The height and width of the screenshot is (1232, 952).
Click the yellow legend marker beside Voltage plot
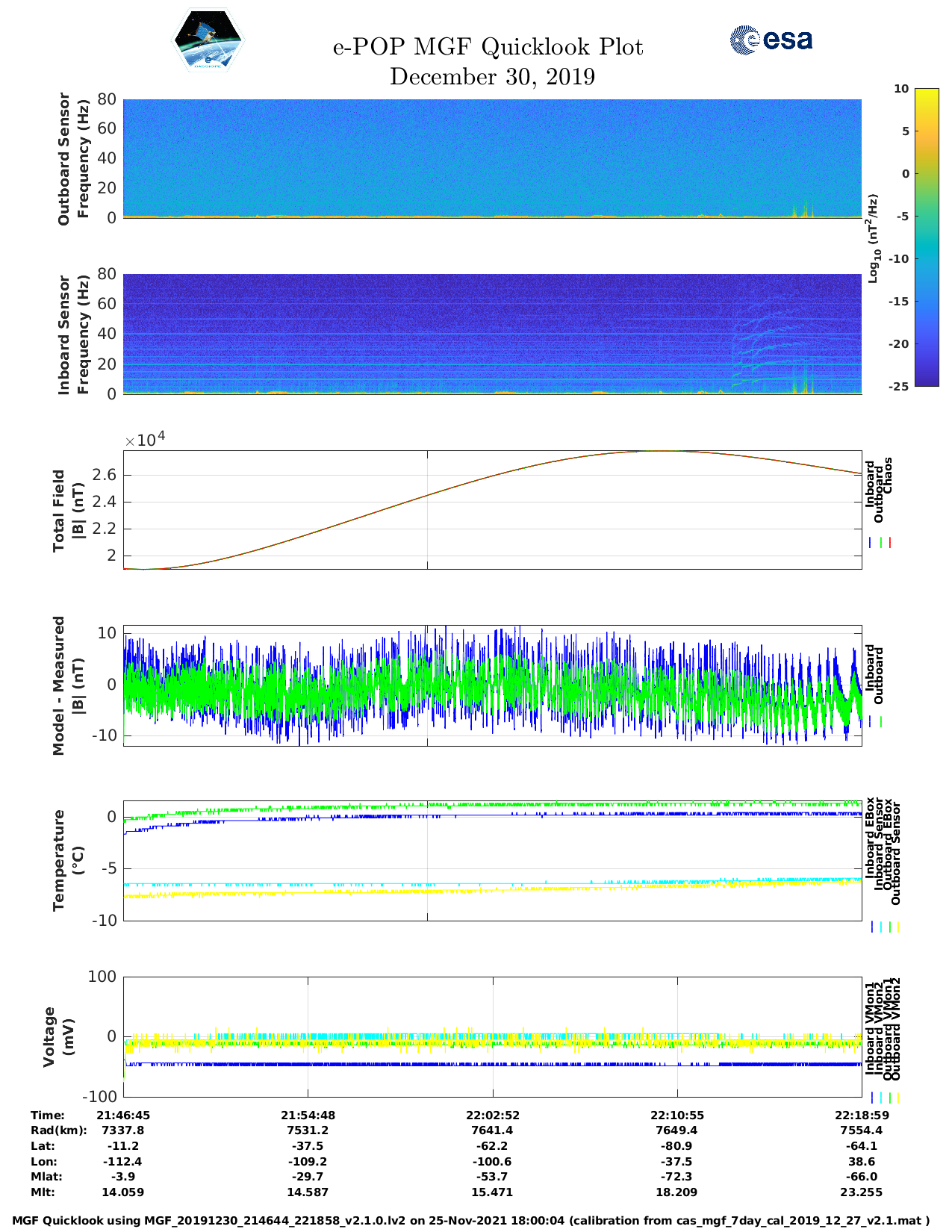pyautogui.click(x=897, y=1098)
